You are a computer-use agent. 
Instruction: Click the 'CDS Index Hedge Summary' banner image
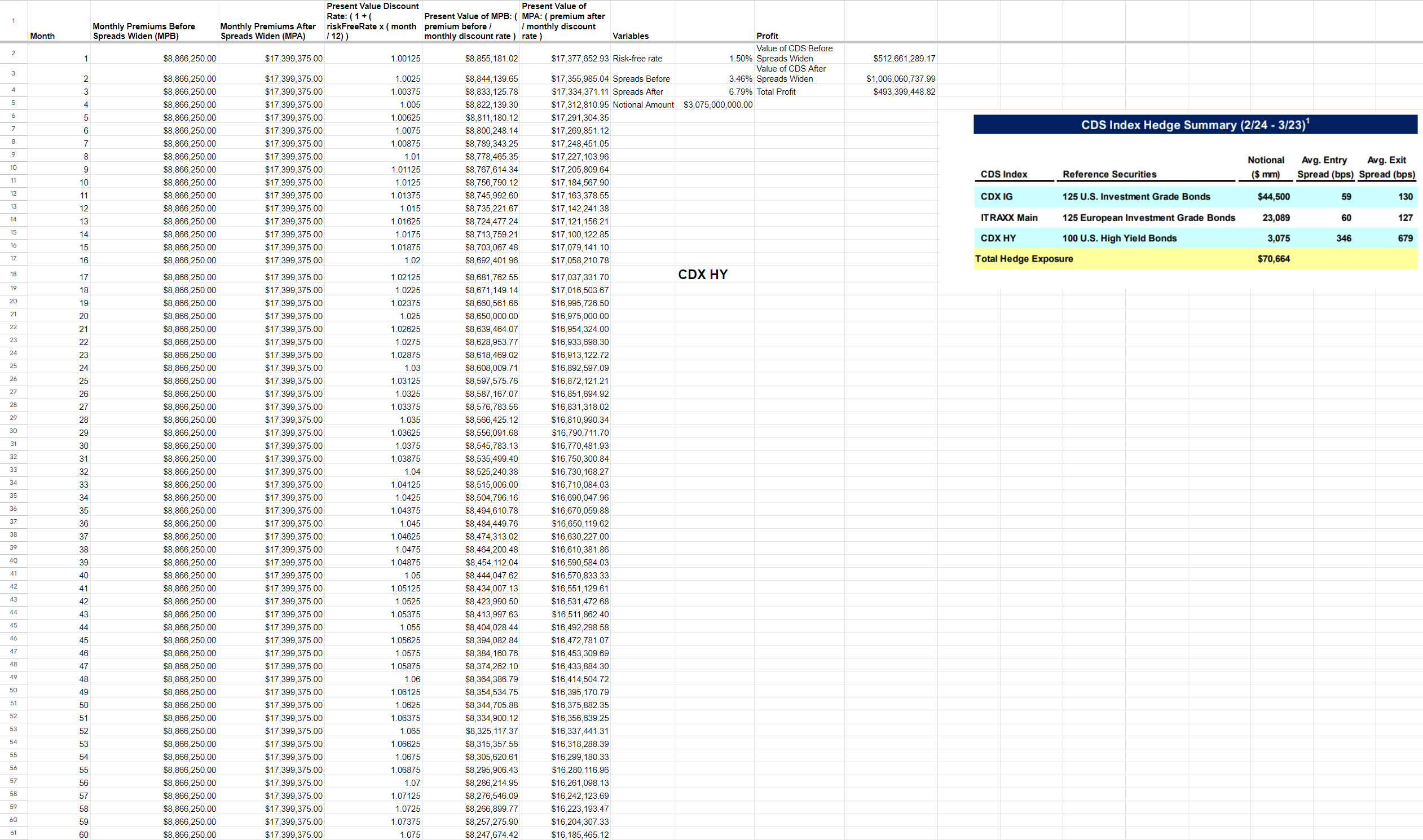point(1195,125)
